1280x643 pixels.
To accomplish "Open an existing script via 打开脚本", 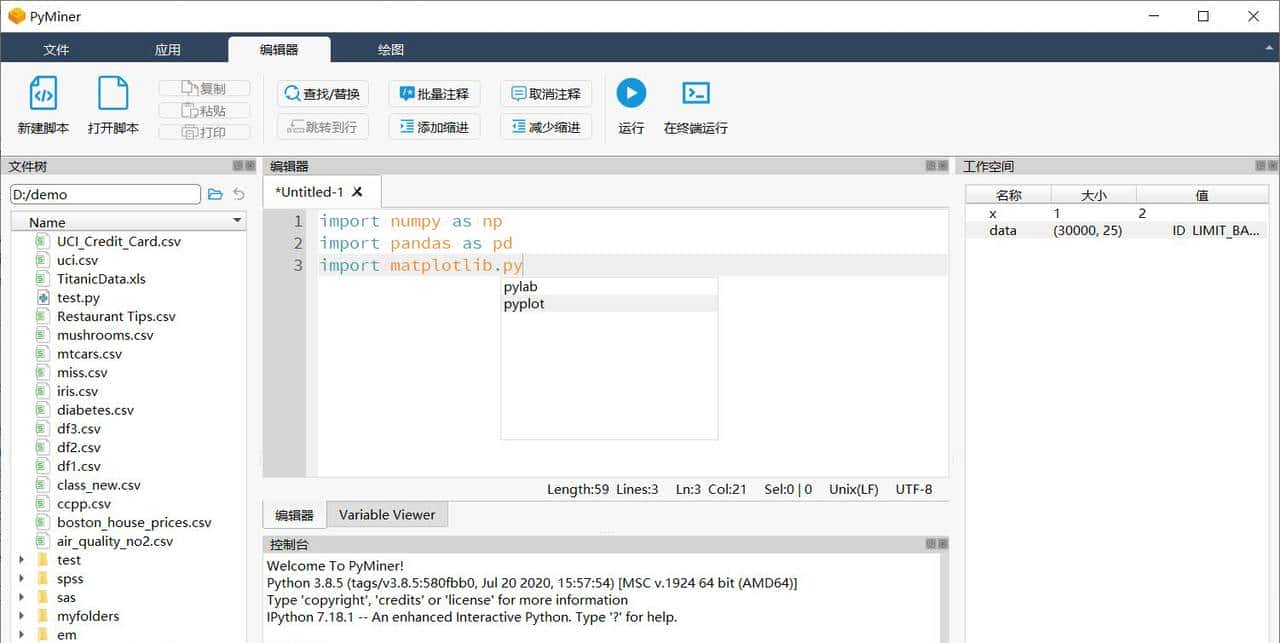I will (113, 104).
